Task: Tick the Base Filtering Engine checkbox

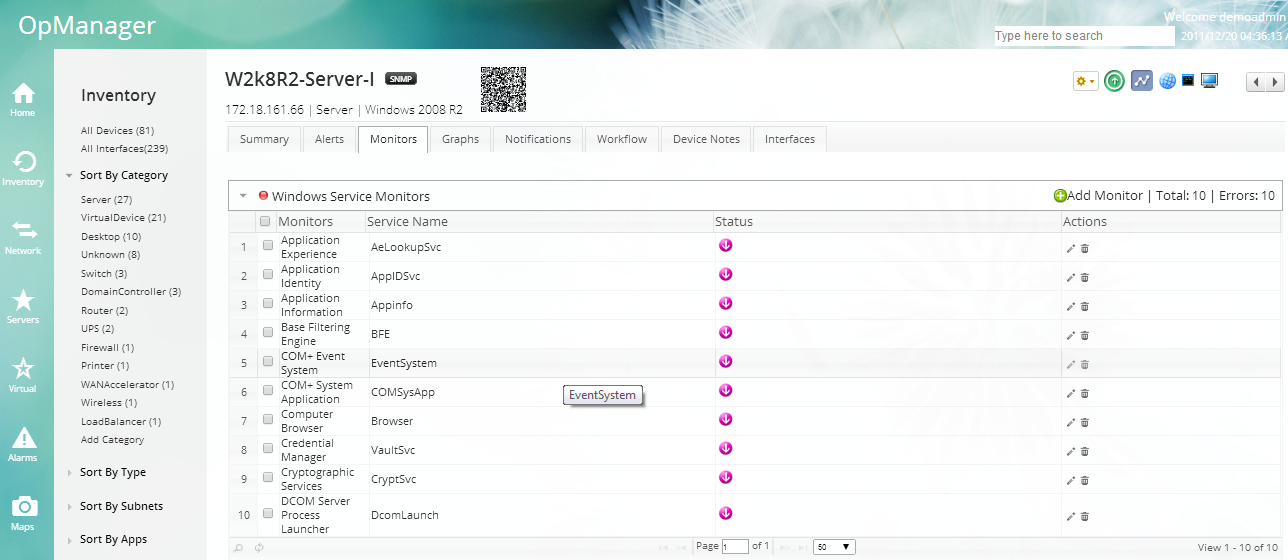Action: click(267, 332)
